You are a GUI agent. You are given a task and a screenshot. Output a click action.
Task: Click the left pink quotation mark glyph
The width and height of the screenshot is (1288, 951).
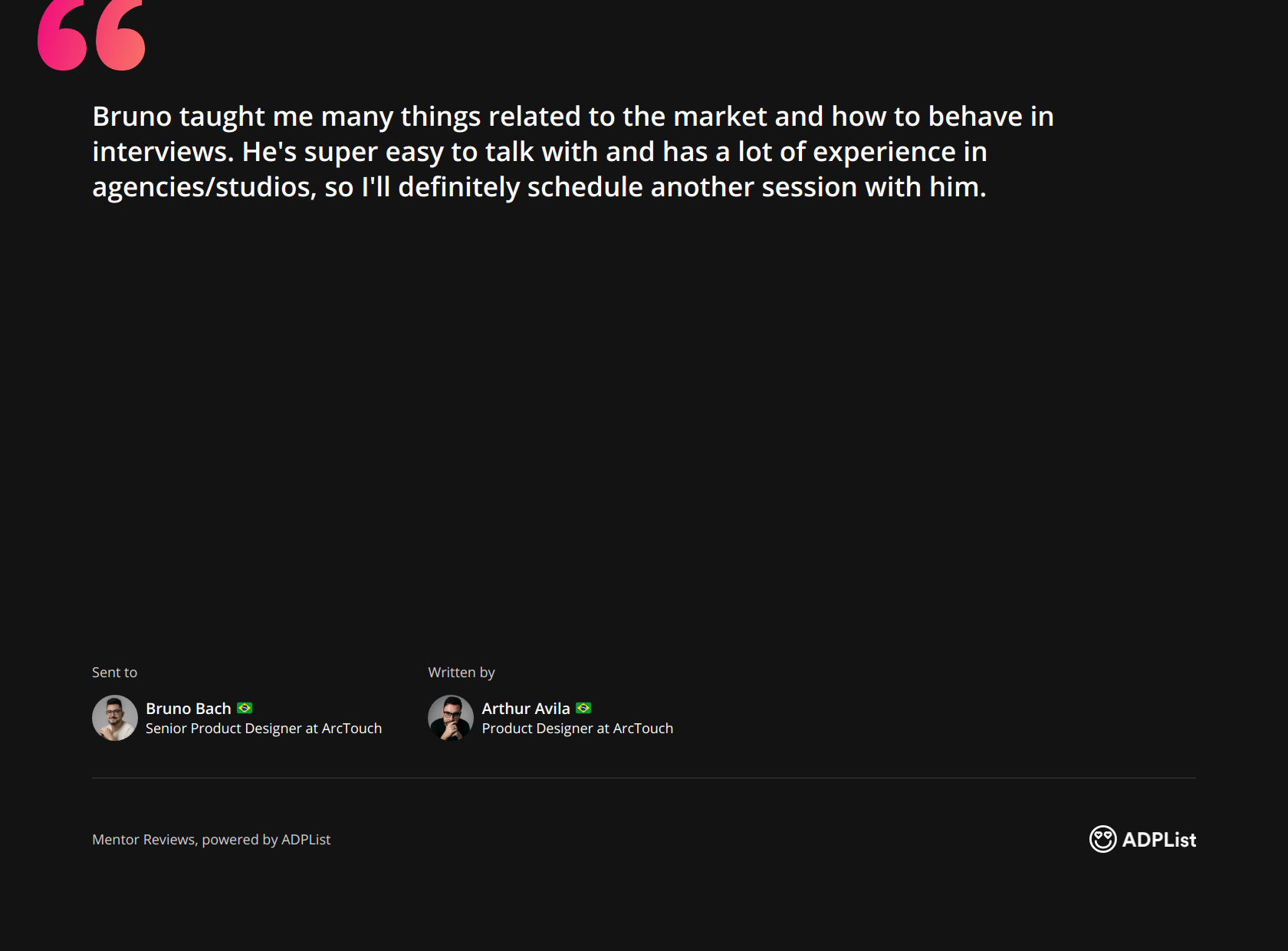(x=62, y=37)
